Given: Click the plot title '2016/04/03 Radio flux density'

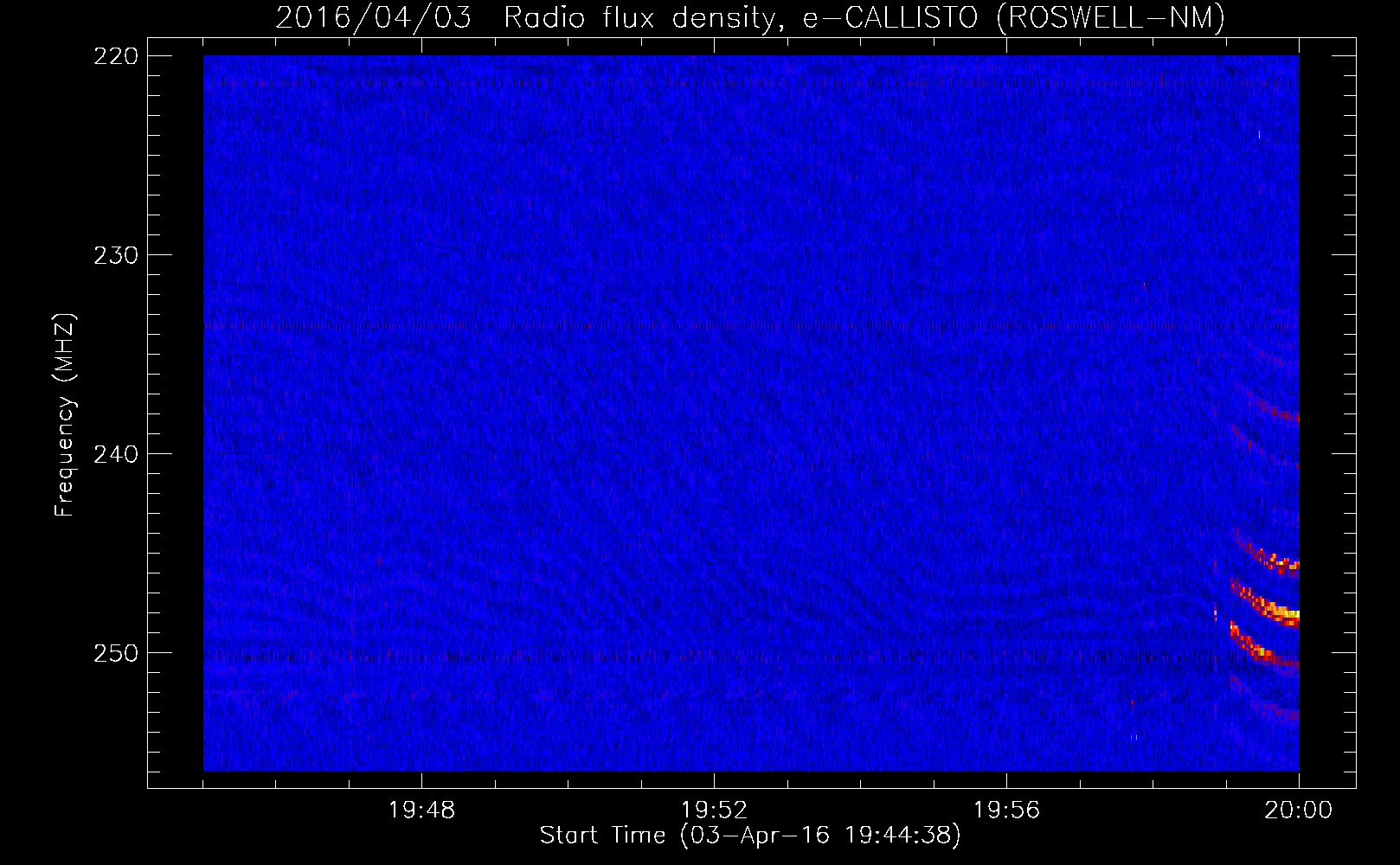Looking at the screenshot, I should pyautogui.click(x=525, y=17).
